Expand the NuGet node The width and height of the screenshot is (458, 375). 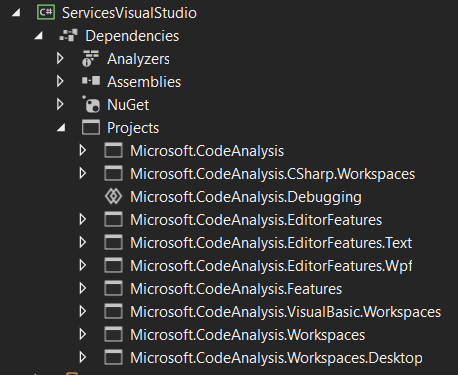click(x=60, y=104)
